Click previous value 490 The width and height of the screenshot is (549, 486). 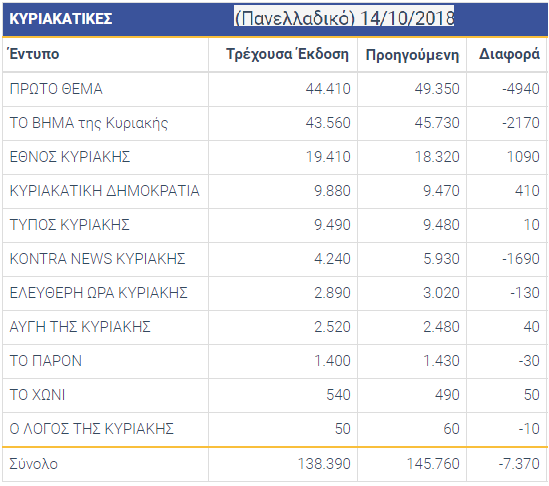coord(447,394)
